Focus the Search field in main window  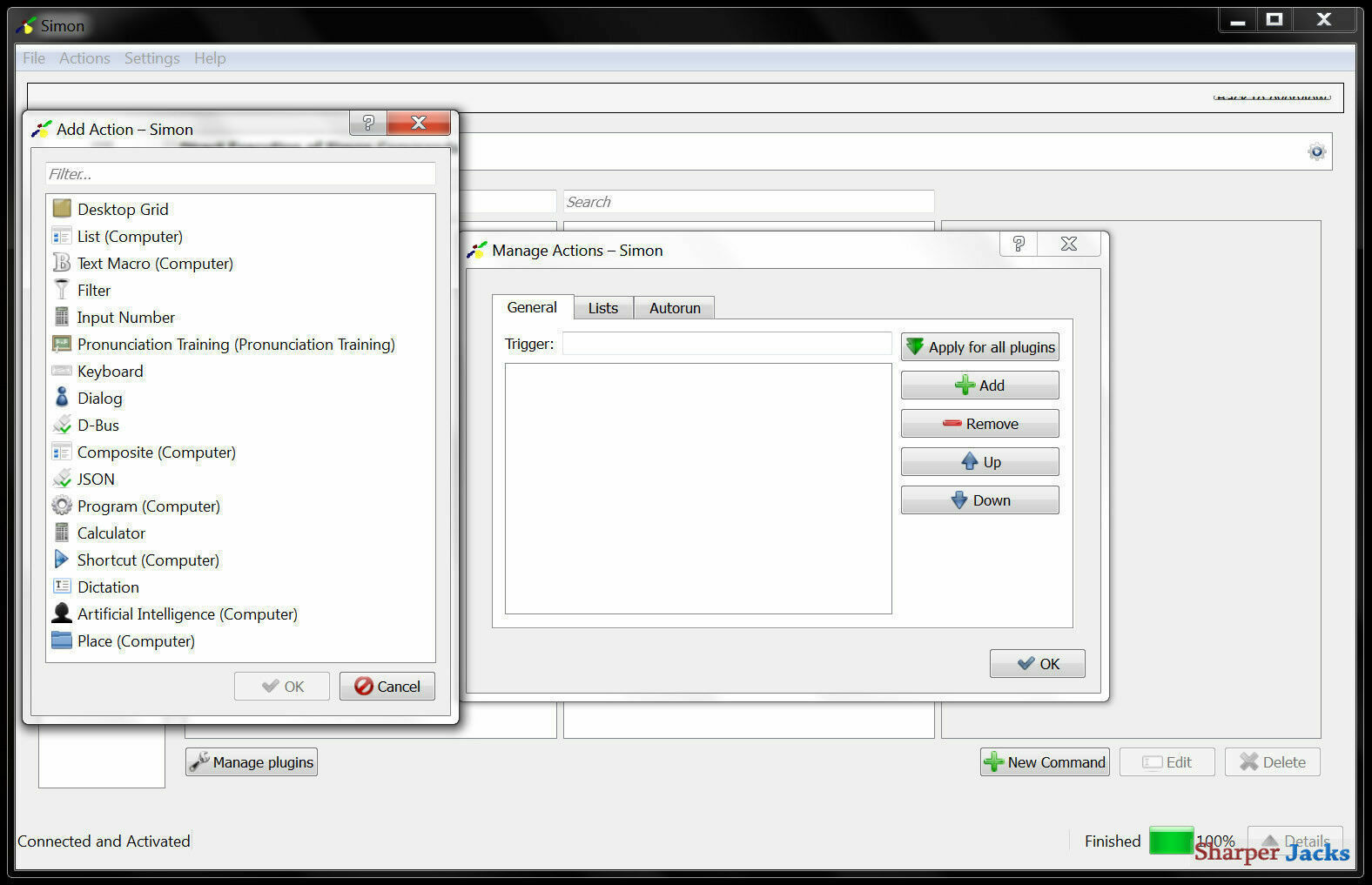(749, 202)
